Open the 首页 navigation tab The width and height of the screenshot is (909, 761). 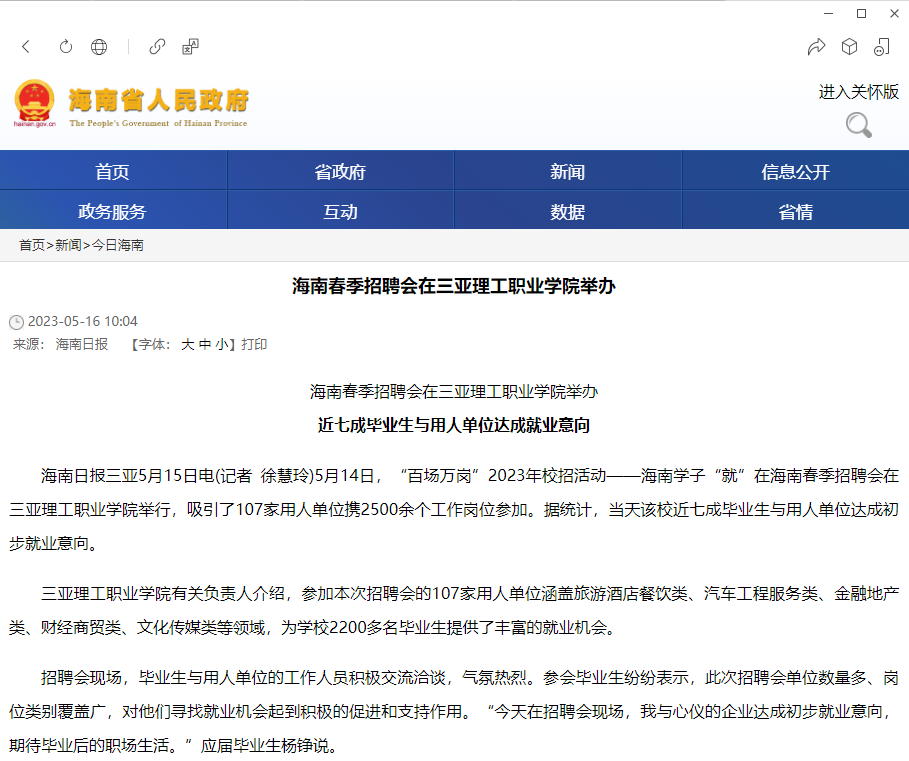pos(113,172)
